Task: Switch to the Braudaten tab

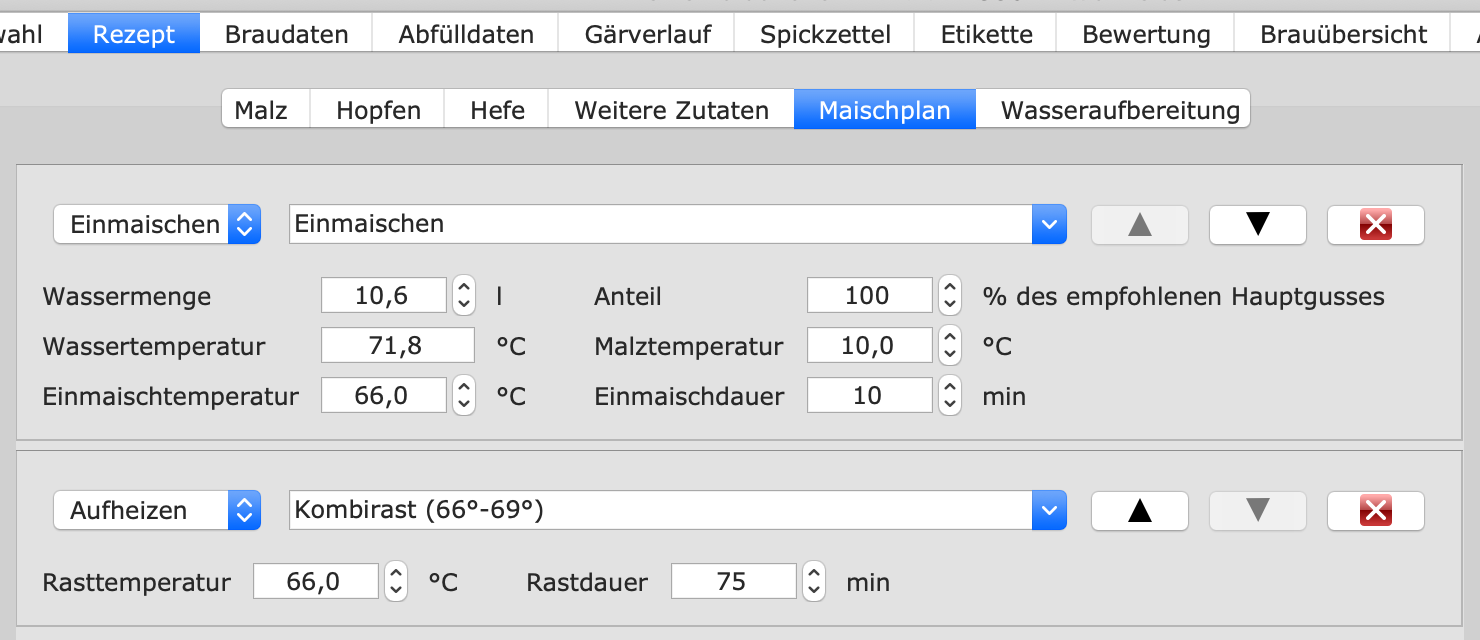Action: coord(286,34)
